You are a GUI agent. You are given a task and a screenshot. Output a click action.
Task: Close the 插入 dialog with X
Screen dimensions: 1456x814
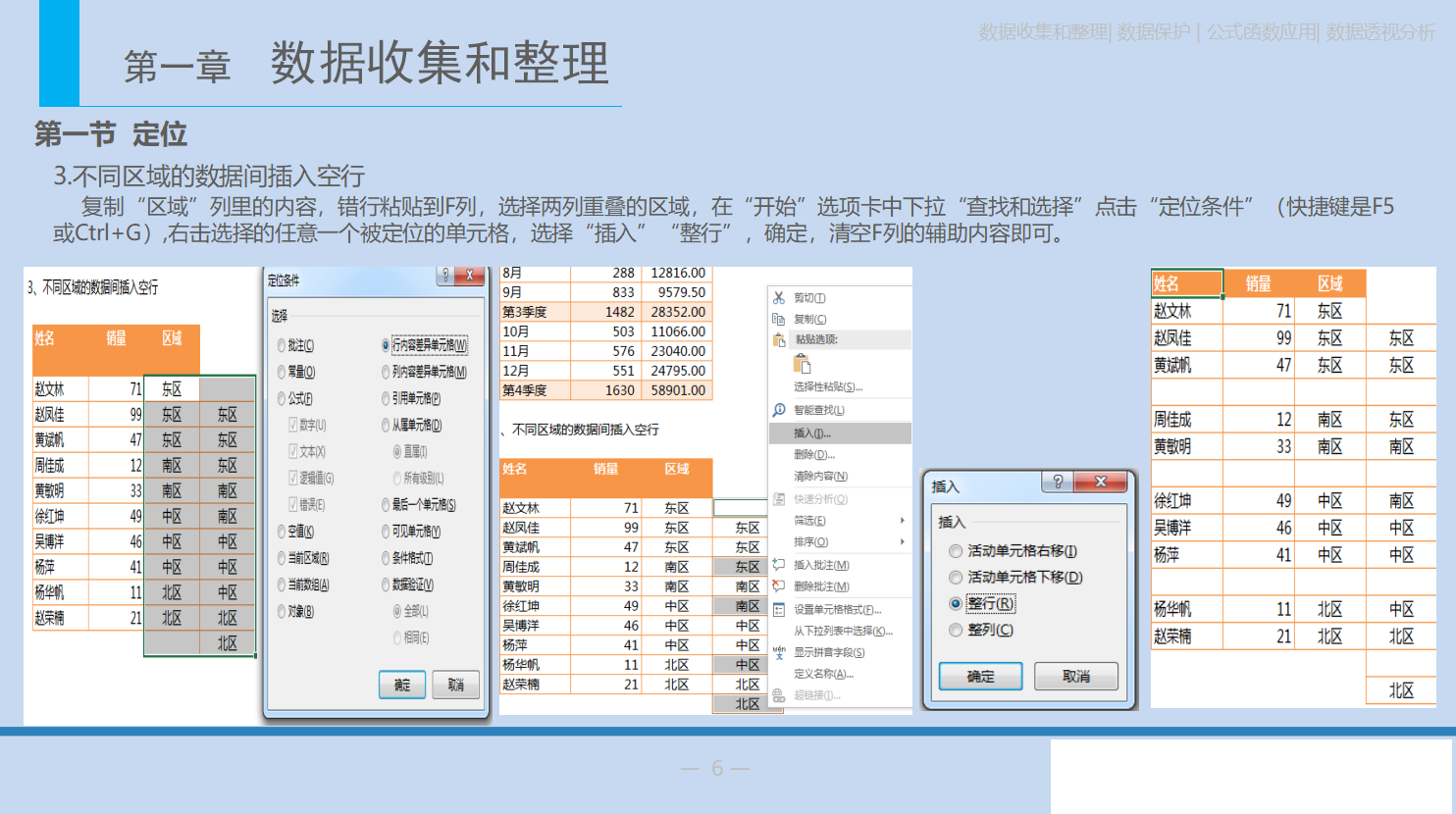1101,482
